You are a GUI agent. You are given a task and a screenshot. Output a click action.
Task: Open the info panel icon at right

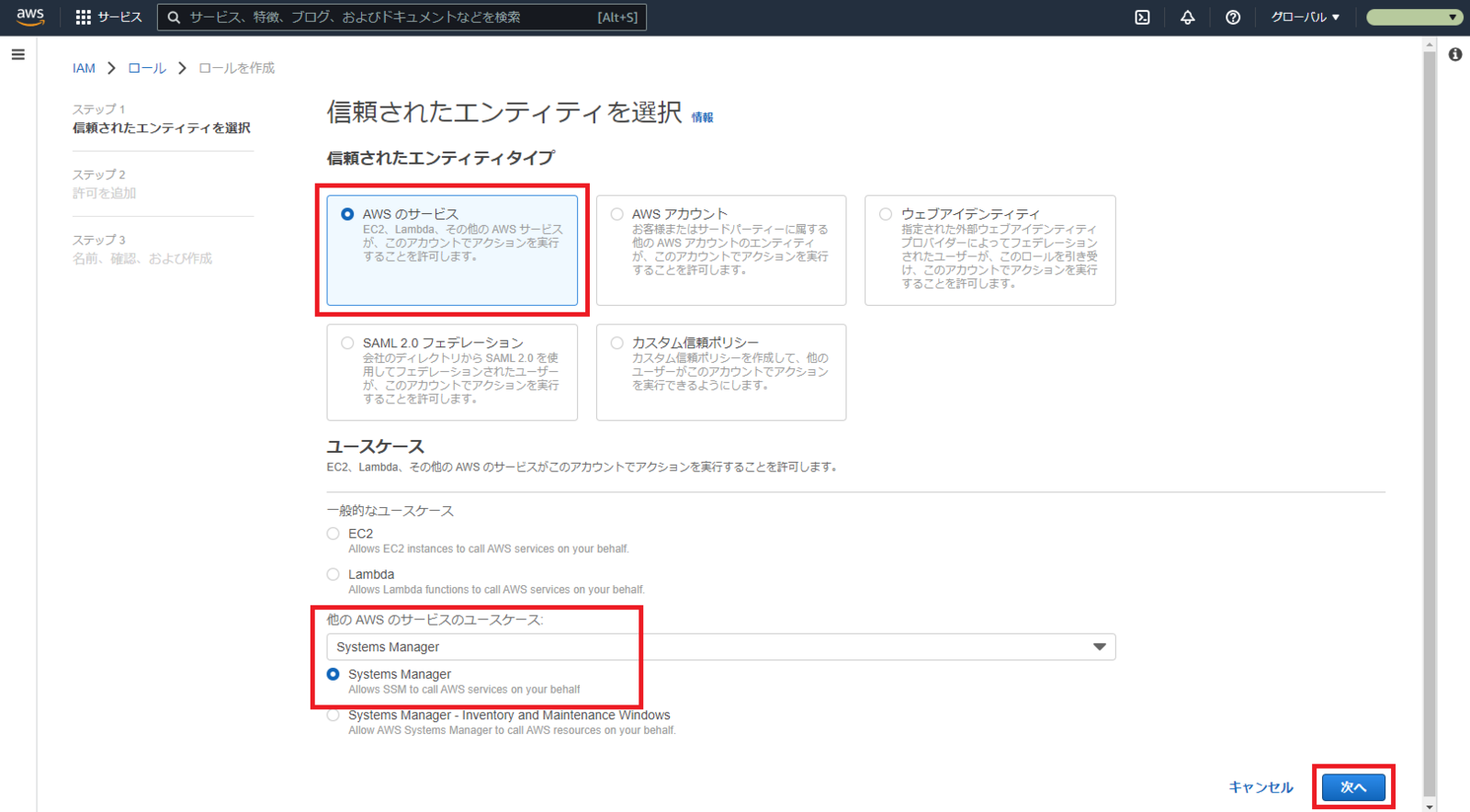click(x=1455, y=55)
